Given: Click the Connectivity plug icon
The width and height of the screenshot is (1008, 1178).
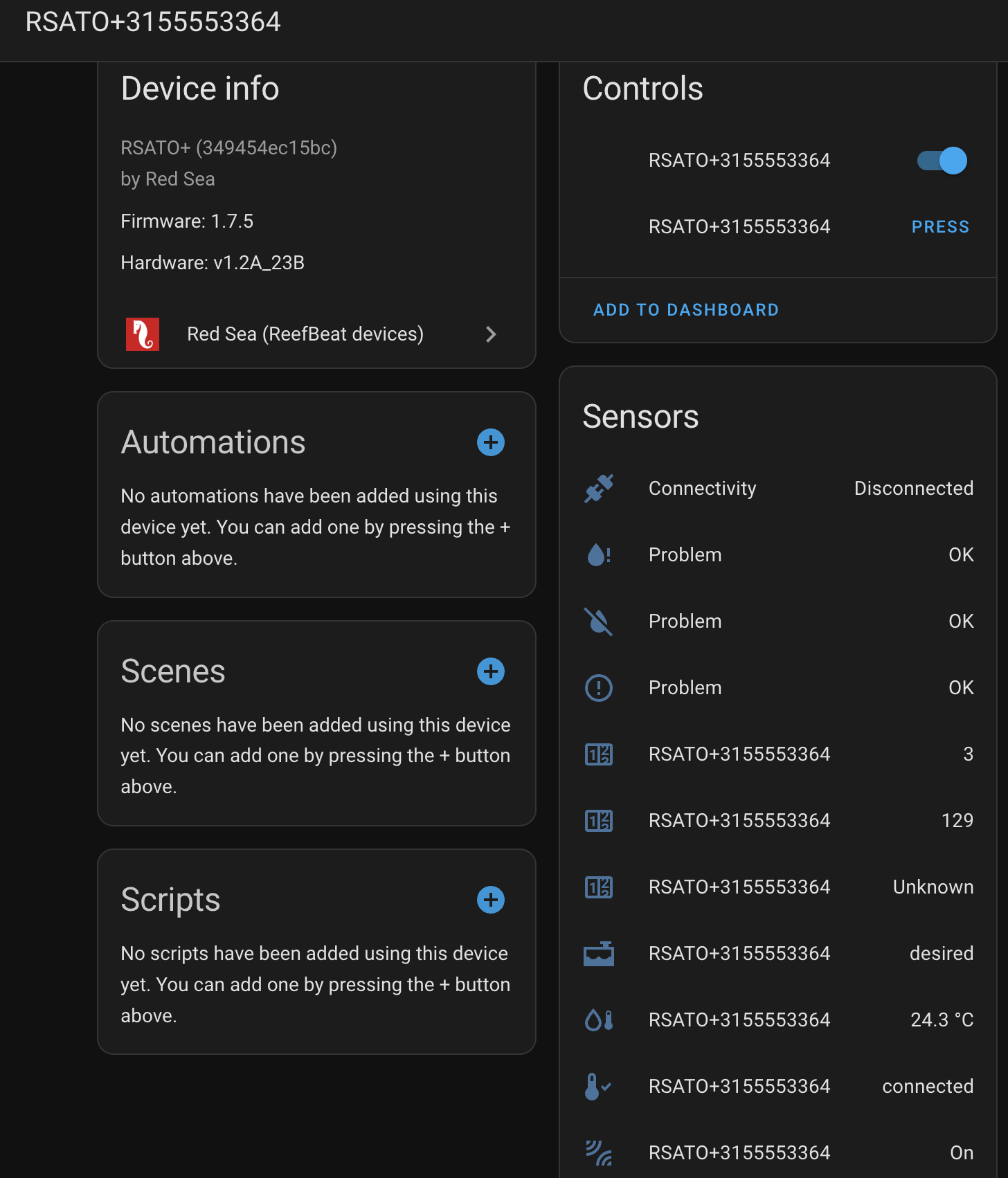Looking at the screenshot, I should pos(599,489).
